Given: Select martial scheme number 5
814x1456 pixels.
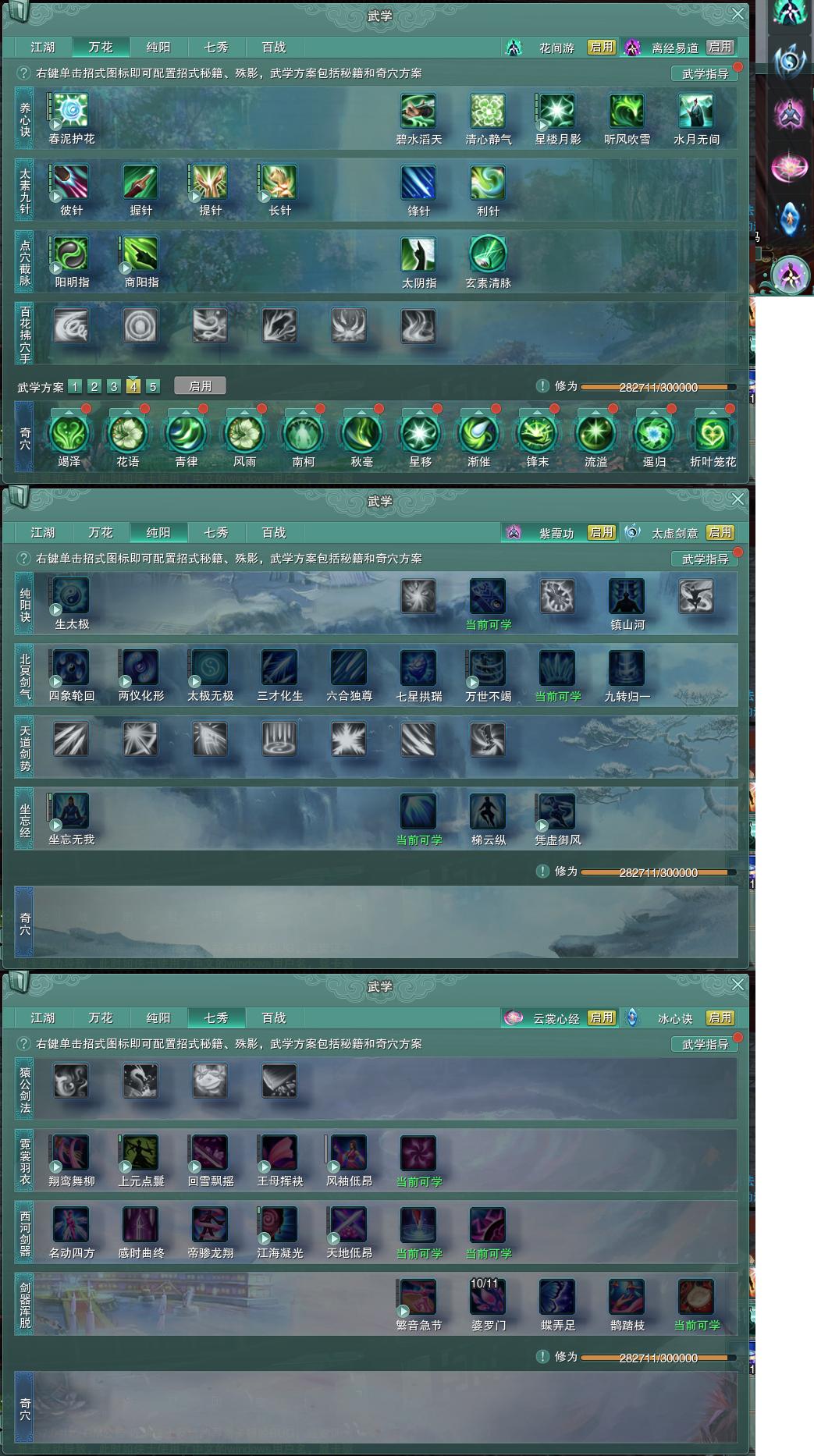Looking at the screenshot, I should 153,386.
